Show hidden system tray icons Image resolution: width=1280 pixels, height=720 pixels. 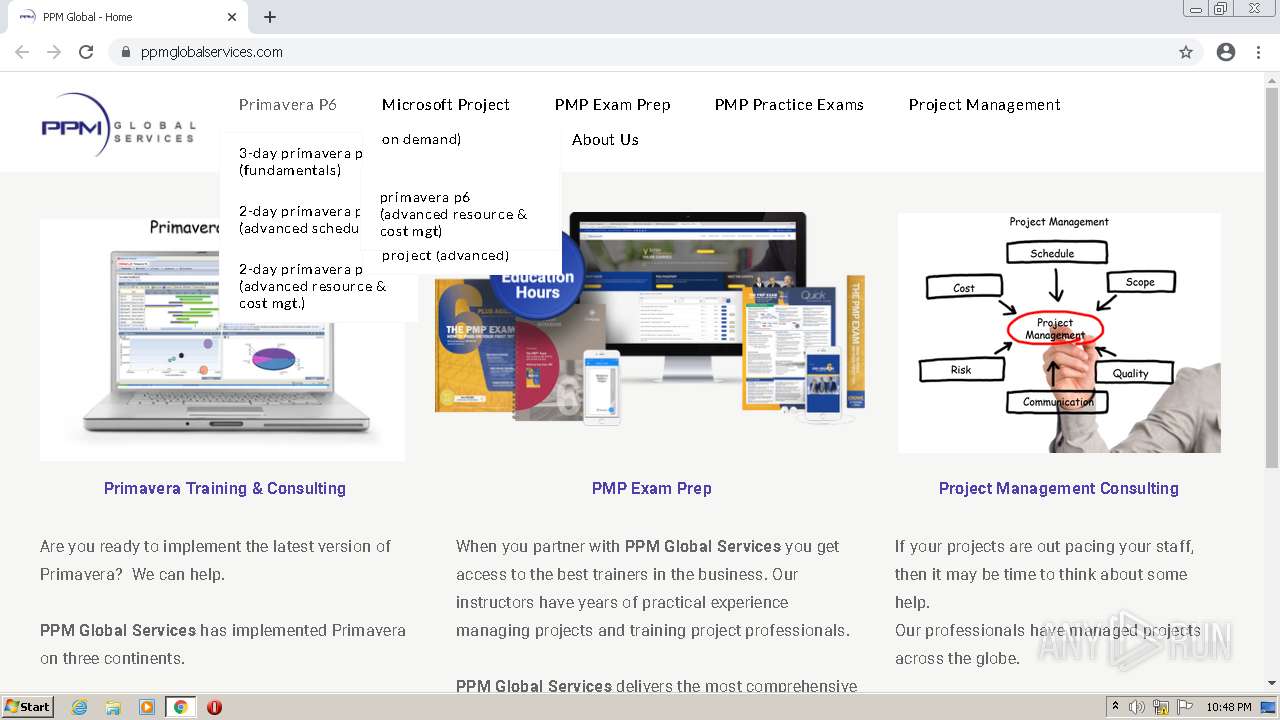(x=1116, y=707)
